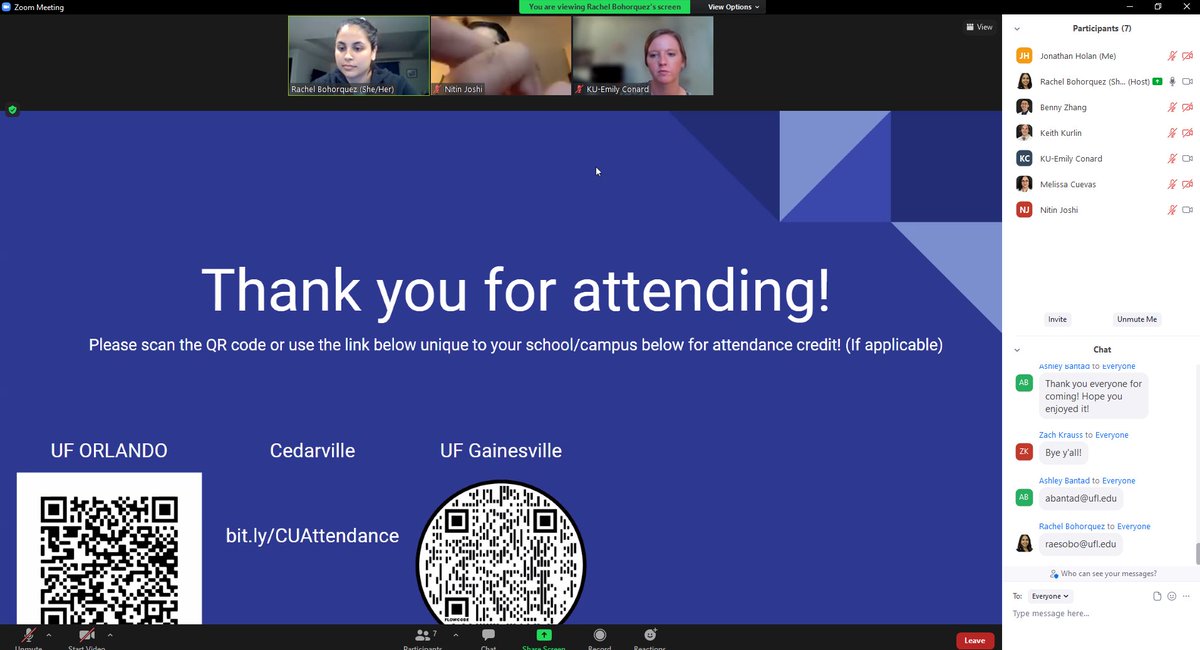
Task: Open the View layout menu
Action: tap(980, 27)
